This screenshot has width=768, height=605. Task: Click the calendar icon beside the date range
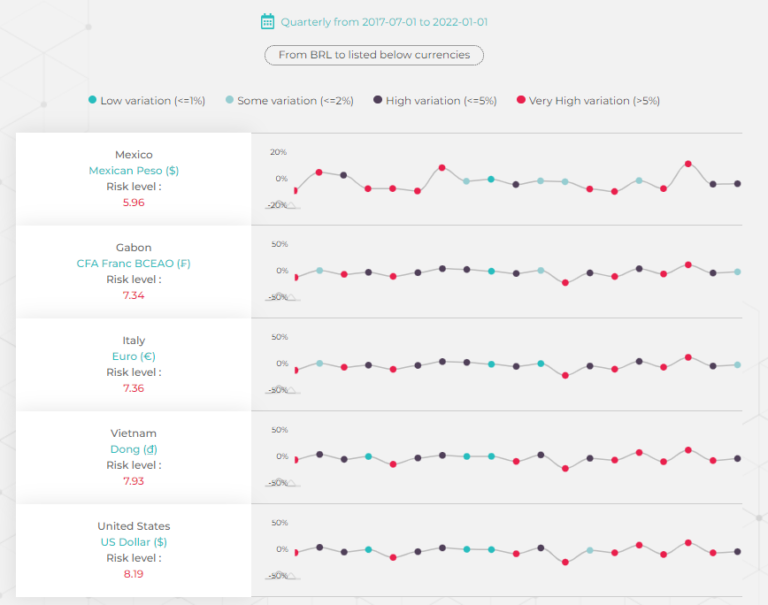click(267, 21)
